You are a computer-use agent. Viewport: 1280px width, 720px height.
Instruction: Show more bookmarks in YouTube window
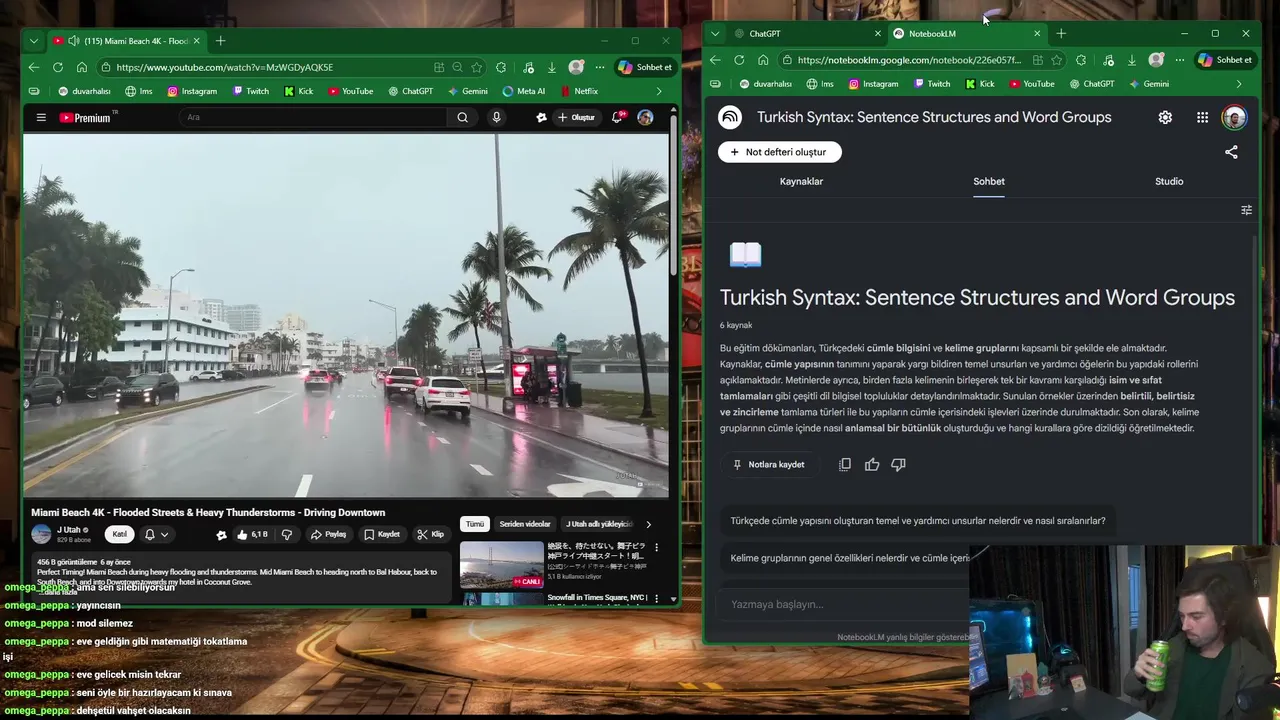(x=658, y=91)
